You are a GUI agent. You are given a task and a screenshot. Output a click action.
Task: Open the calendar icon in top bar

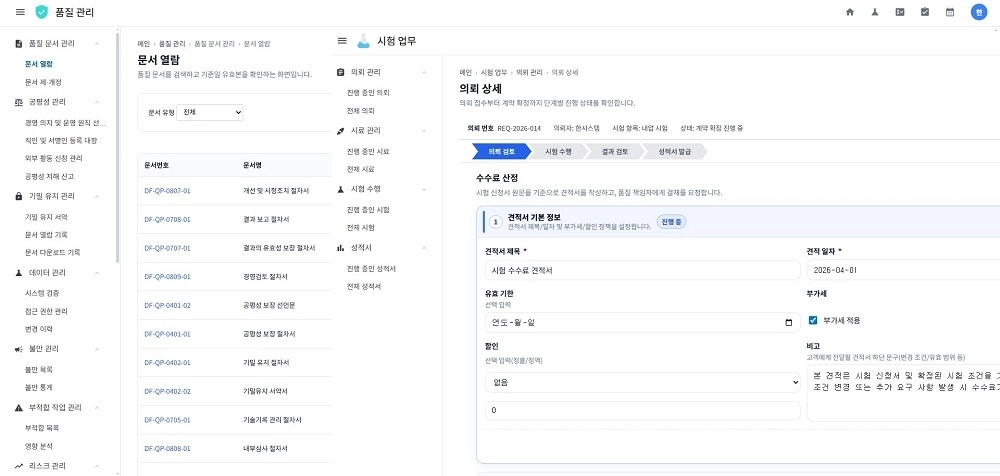(x=950, y=12)
